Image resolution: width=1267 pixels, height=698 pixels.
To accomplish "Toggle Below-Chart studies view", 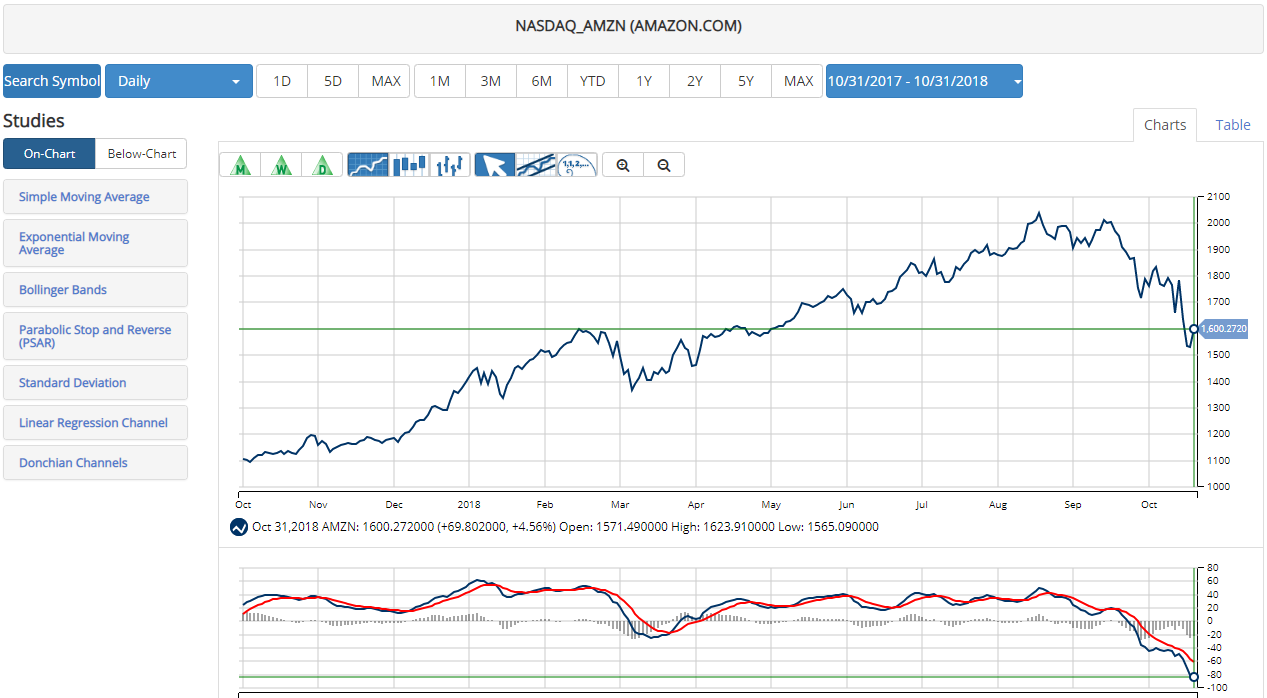I will coord(141,154).
